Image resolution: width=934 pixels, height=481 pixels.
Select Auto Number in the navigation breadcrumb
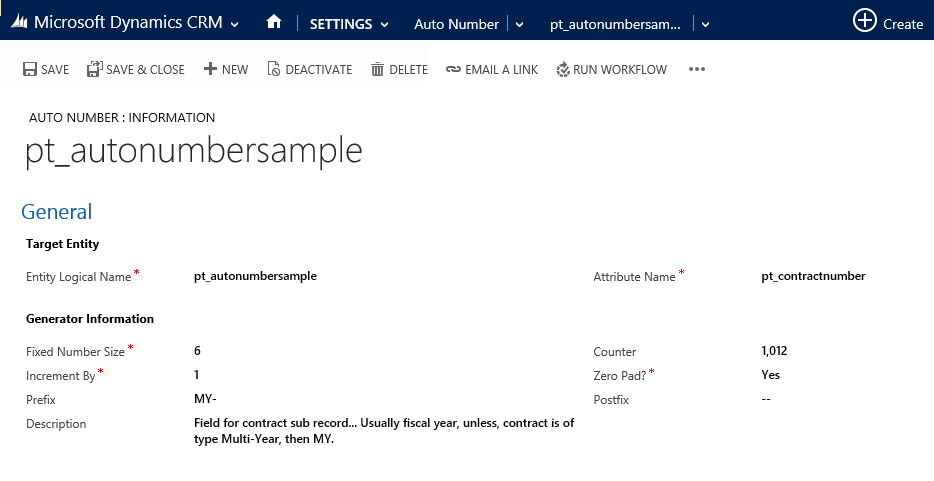pyautogui.click(x=456, y=24)
